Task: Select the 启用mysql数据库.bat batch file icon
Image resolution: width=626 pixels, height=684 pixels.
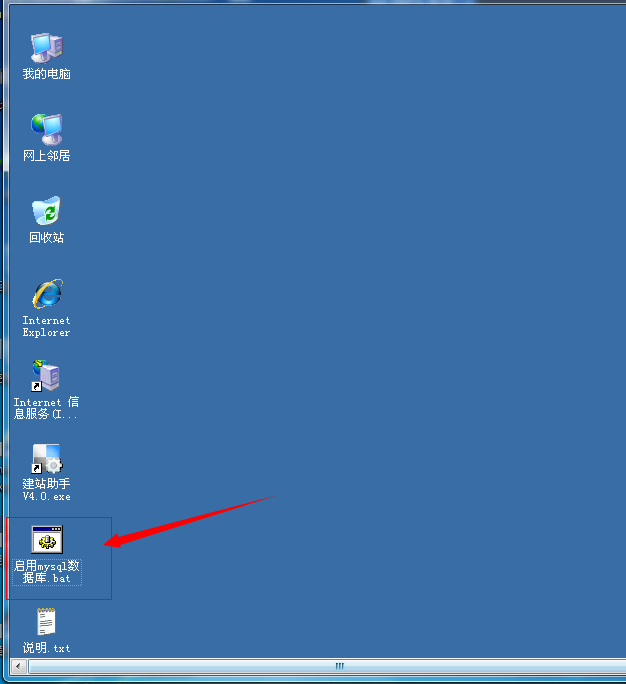Action: pyautogui.click(x=47, y=539)
